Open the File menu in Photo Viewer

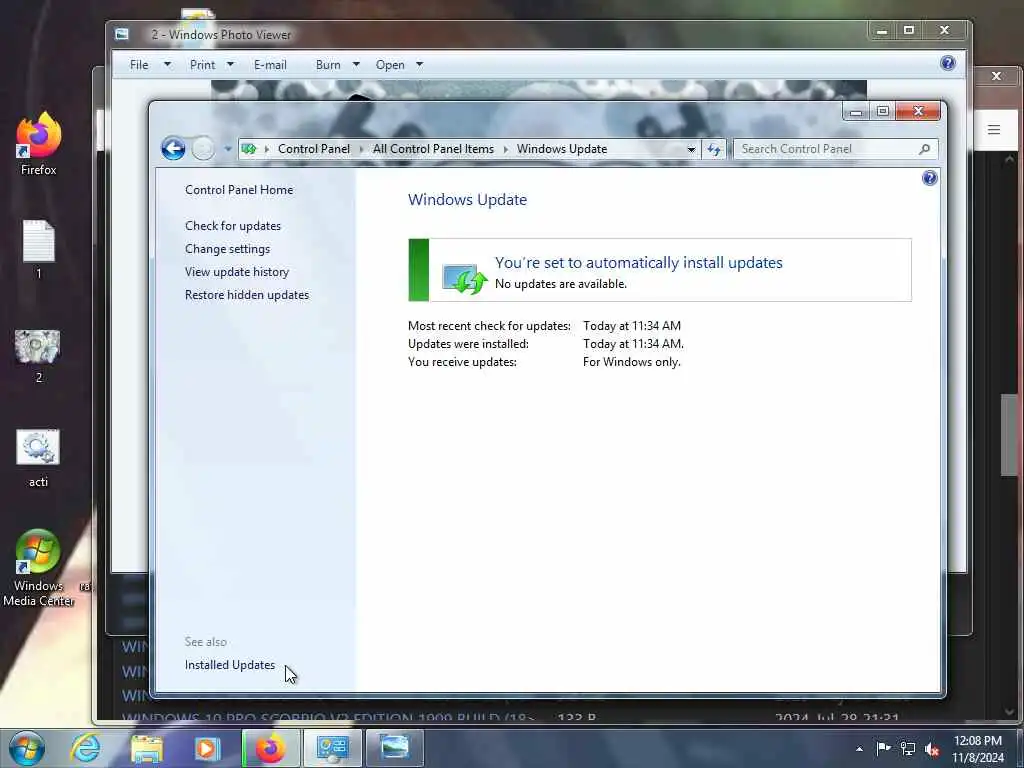pyautogui.click(x=139, y=65)
